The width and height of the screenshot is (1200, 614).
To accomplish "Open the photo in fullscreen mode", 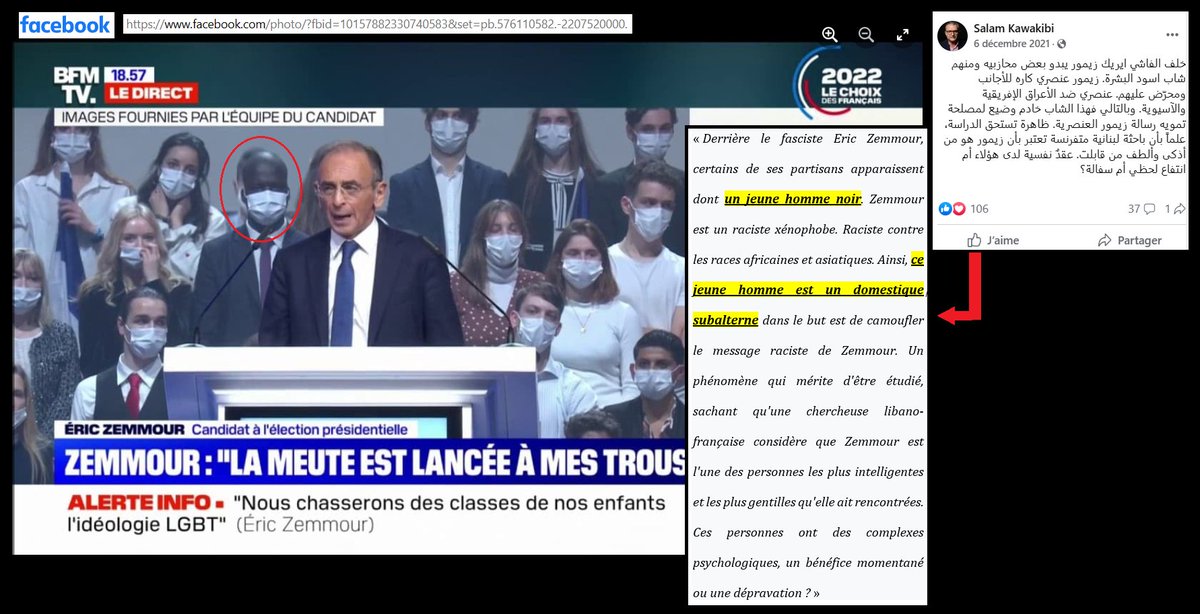I will (x=903, y=35).
